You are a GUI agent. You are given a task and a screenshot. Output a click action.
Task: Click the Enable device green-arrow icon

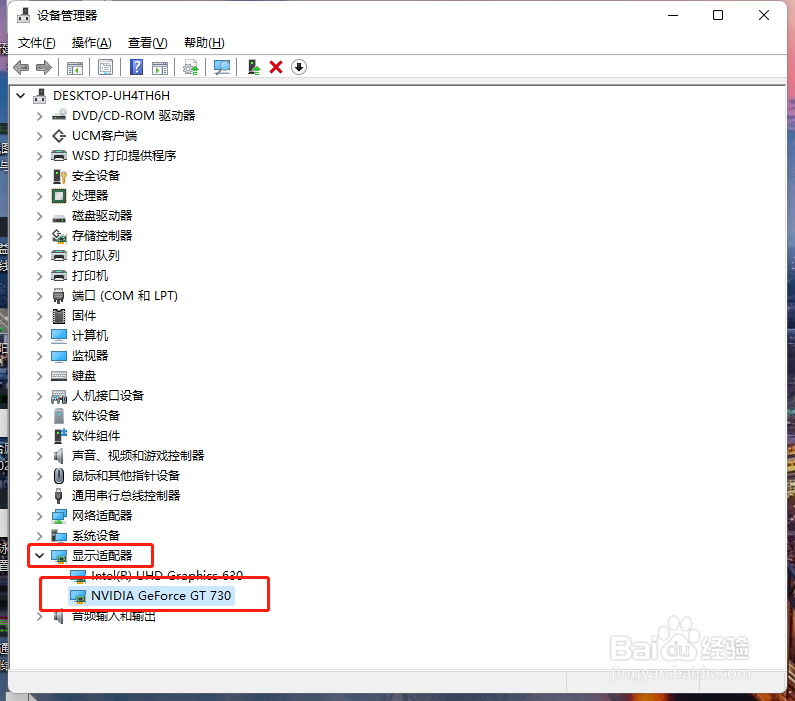click(254, 67)
